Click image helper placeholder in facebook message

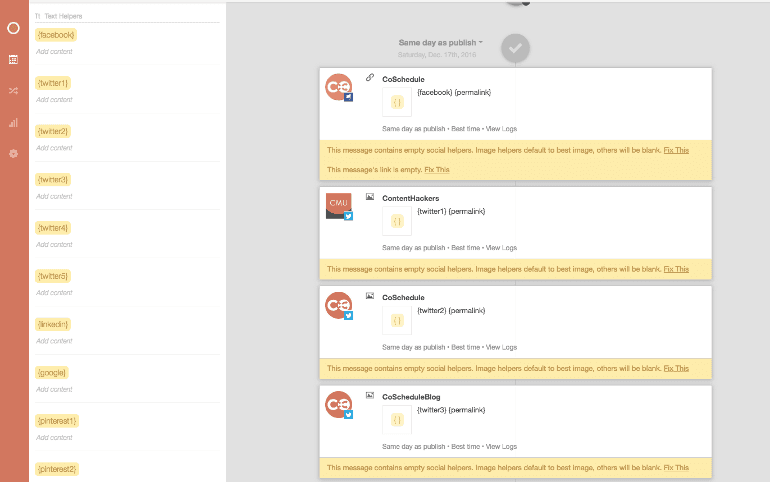tap(397, 103)
